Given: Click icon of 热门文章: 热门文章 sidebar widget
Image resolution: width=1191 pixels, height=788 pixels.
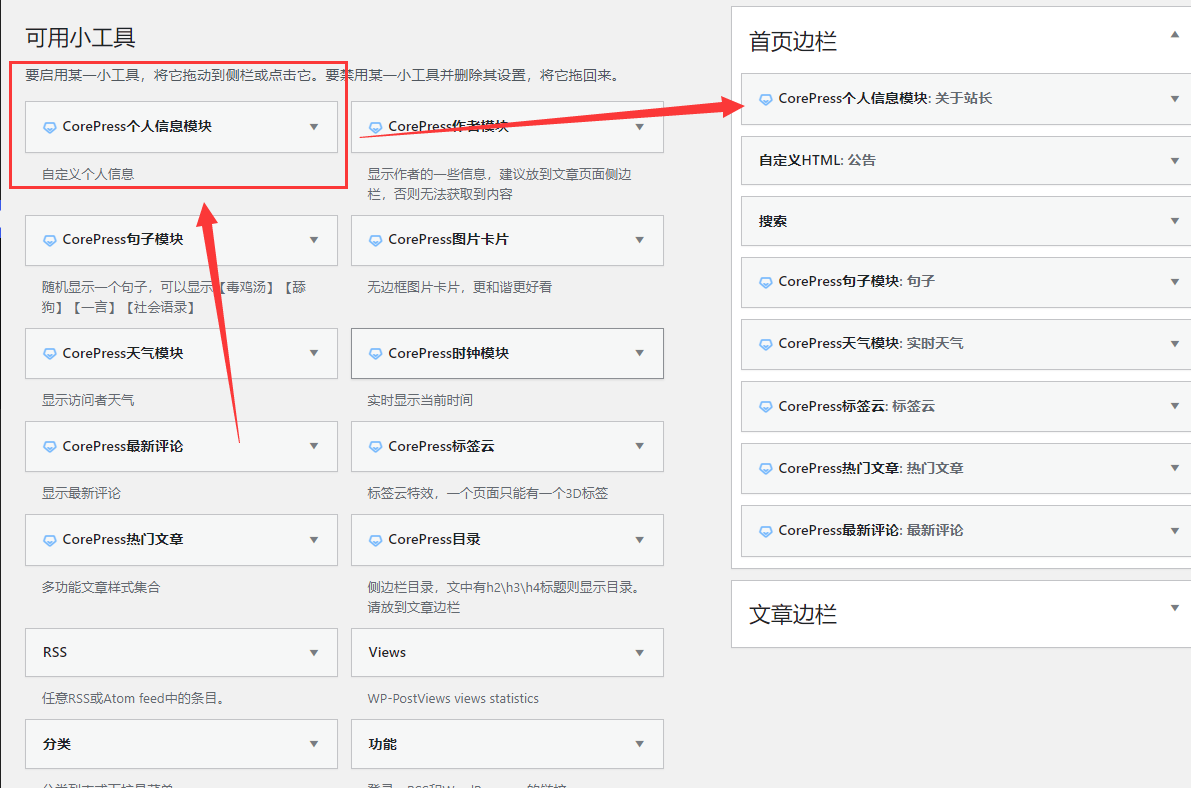Looking at the screenshot, I should point(766,470).
